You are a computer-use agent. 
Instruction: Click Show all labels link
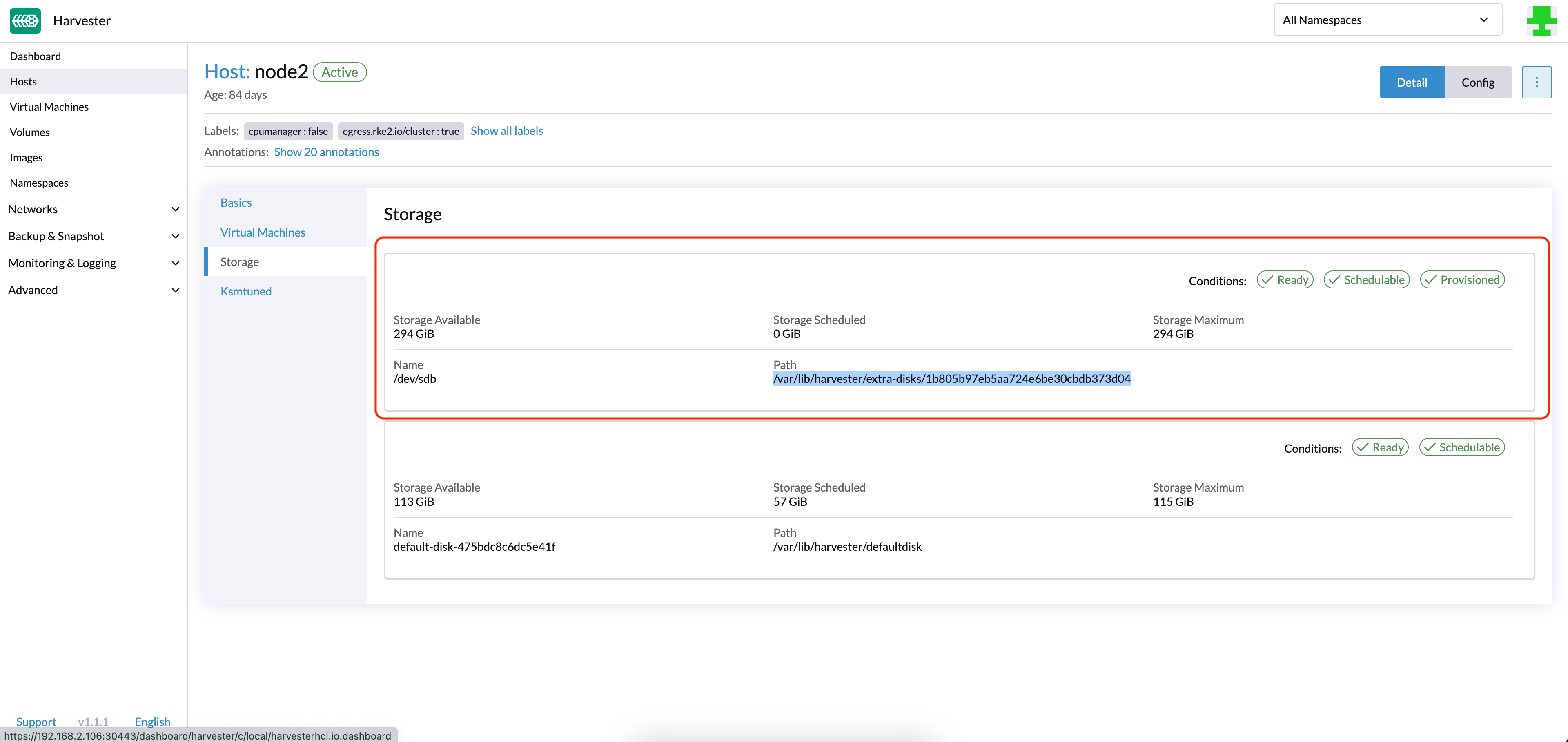pos(506,130)
